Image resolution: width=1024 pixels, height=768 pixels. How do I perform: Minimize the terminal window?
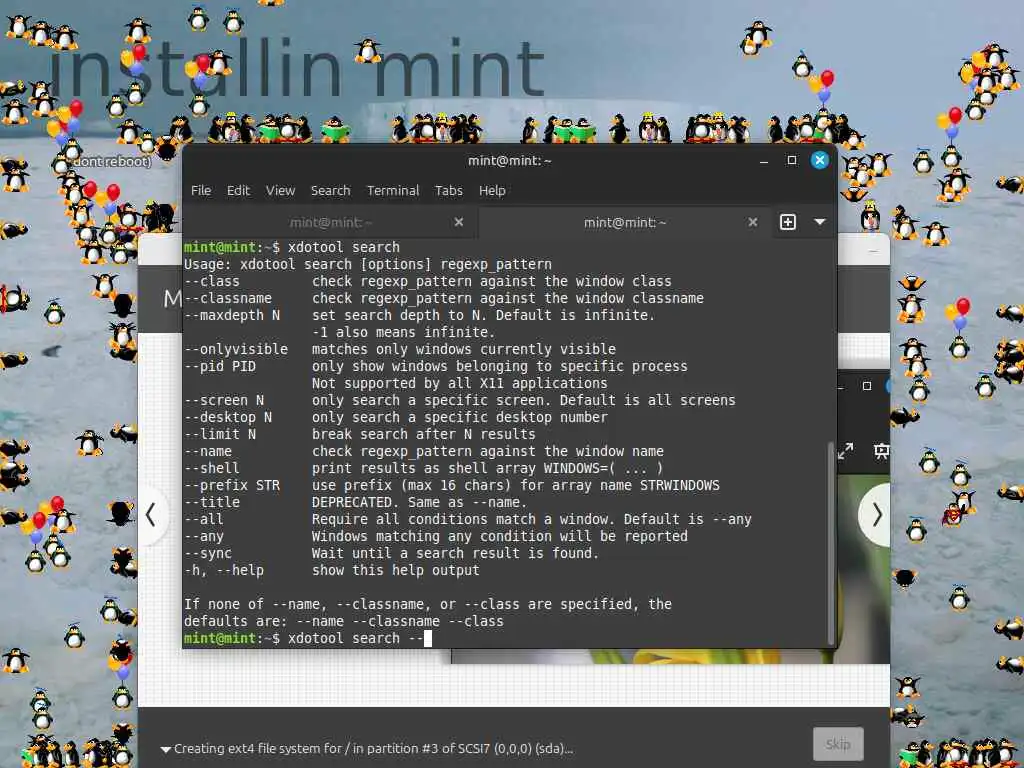pyautogui.click(x=763, y=161)
